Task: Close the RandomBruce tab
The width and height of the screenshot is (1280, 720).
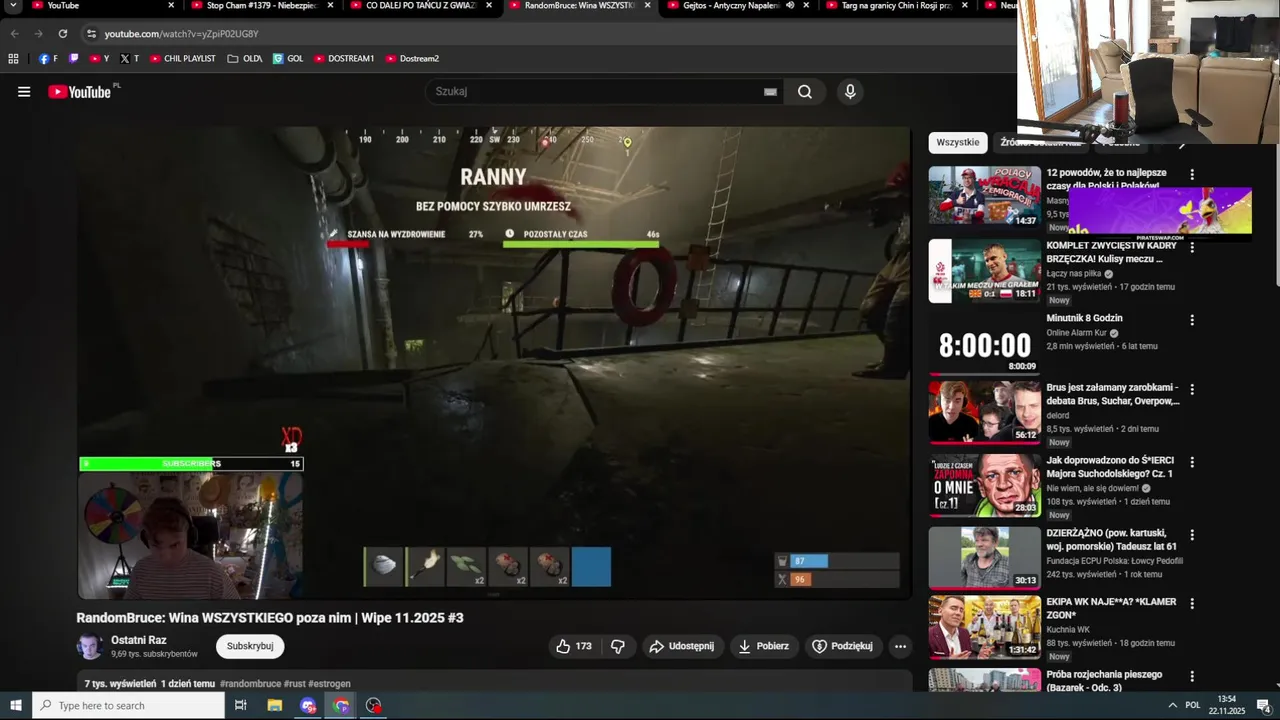Action: (x=647, y=5)
